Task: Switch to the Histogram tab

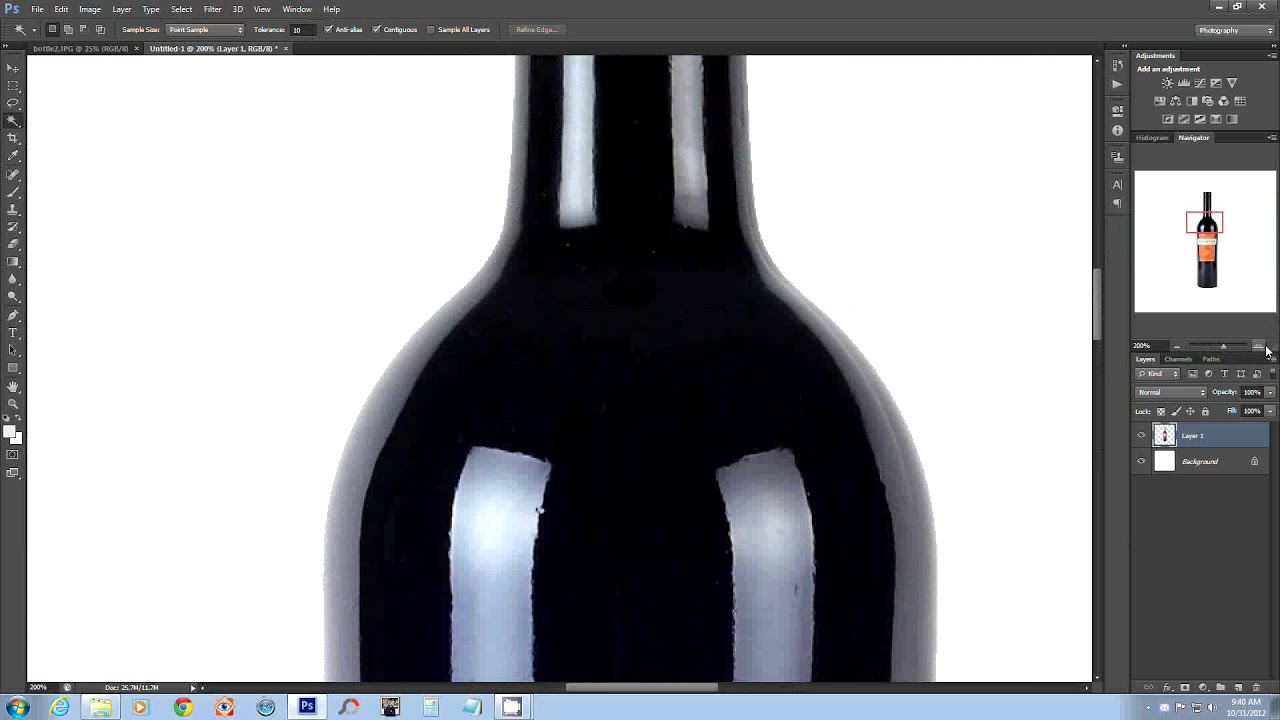Action: (1152, 138)
